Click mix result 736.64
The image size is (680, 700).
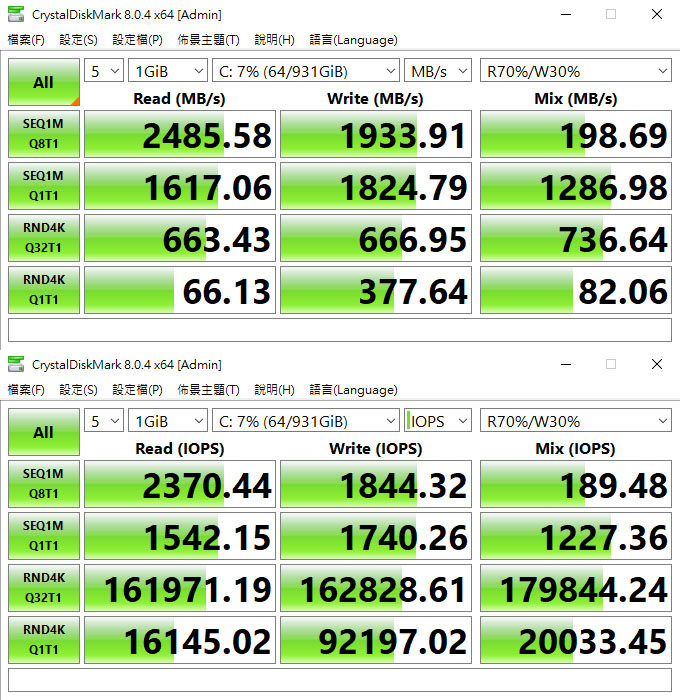tap(576, 238)
